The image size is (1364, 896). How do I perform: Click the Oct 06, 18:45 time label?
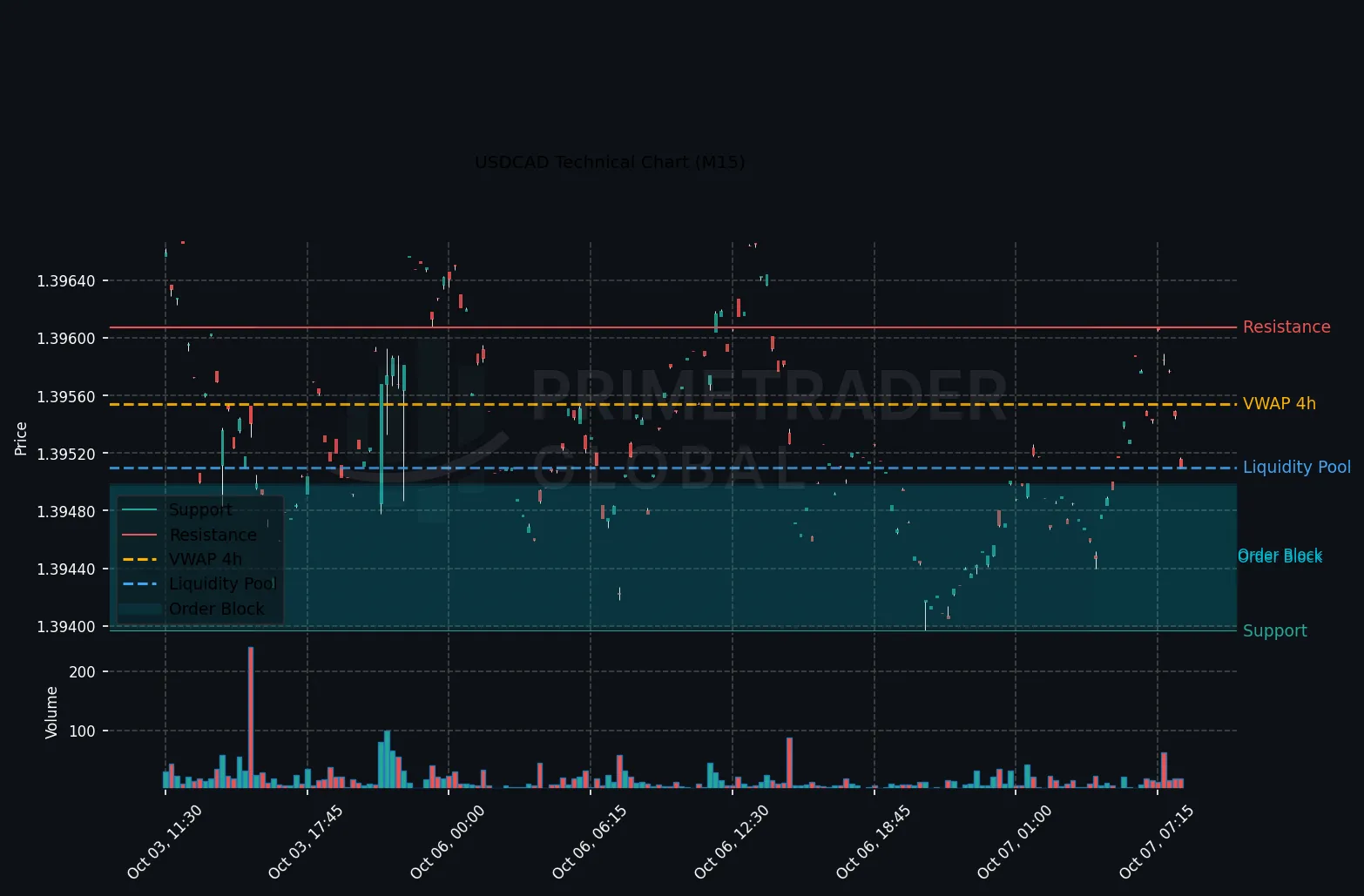[x=874, y=841]
